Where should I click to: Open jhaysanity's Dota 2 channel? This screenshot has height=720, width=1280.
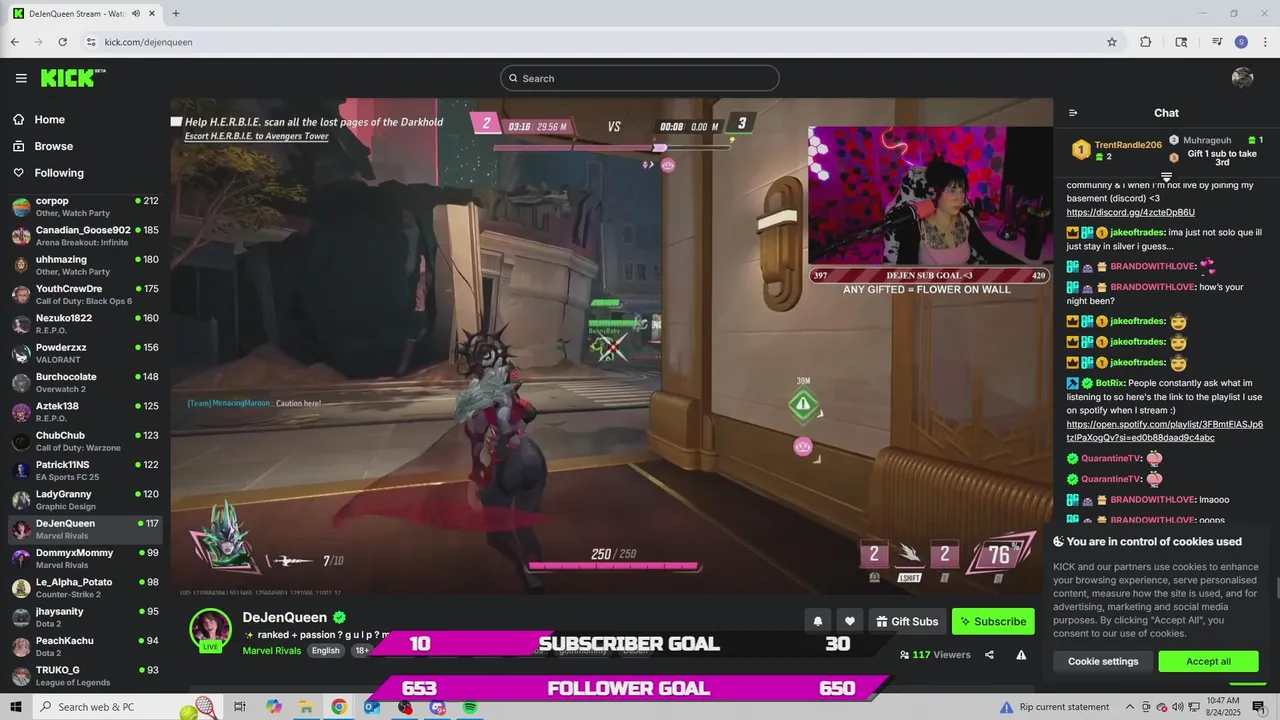[85, 617]
